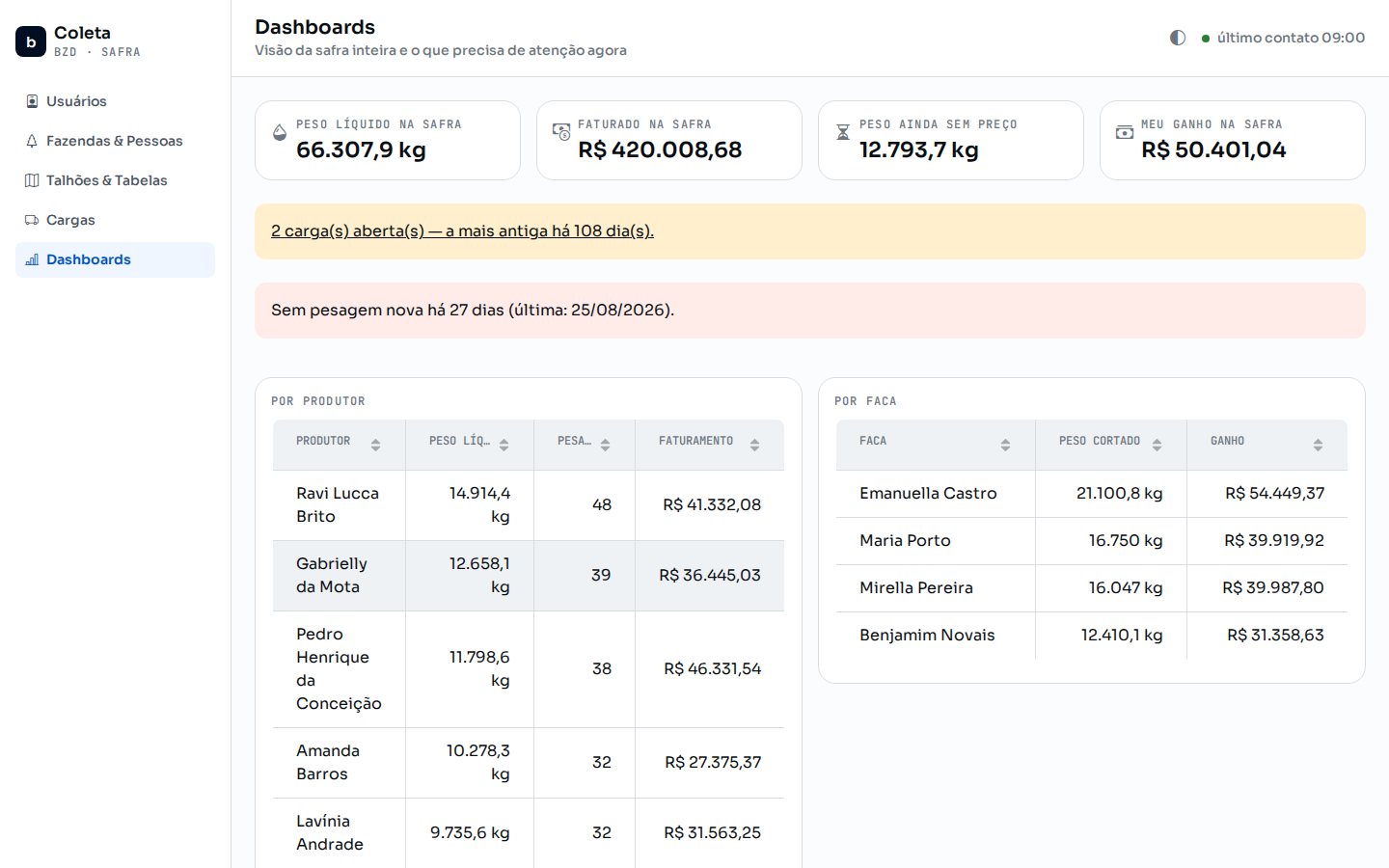This screenshot has width=1389, height=868.
Task: Click the value R$ 27.375,37
Action: point(713,762)
